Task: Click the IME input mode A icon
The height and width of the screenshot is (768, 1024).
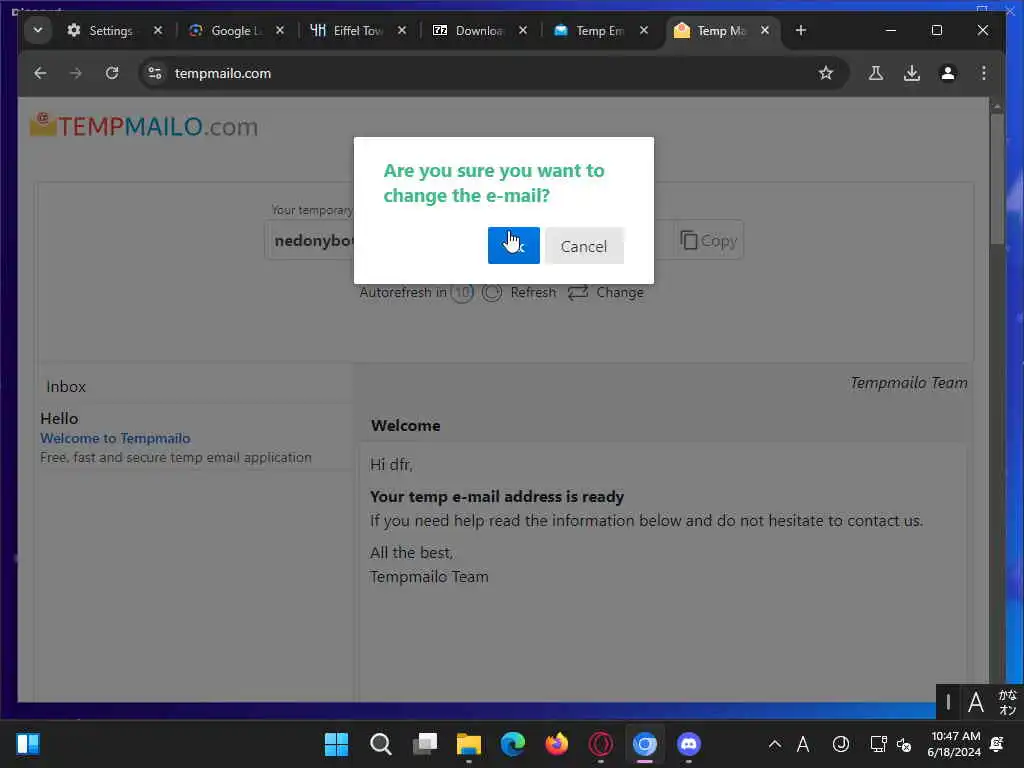Action: click(x=803, y=744)
